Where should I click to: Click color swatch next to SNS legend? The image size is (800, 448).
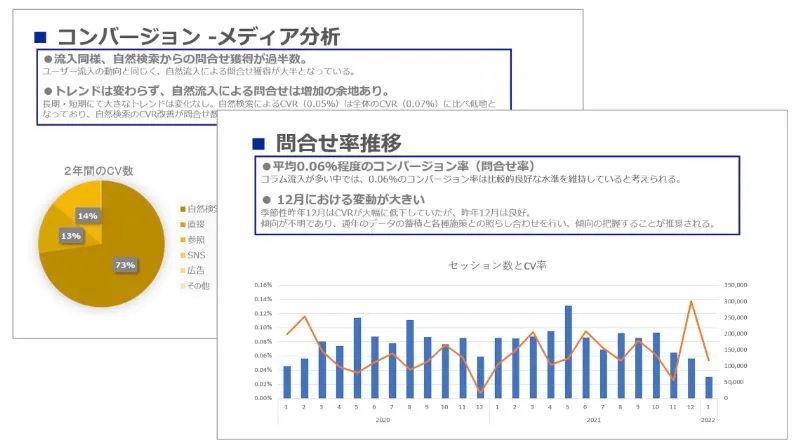coord(183,255)
